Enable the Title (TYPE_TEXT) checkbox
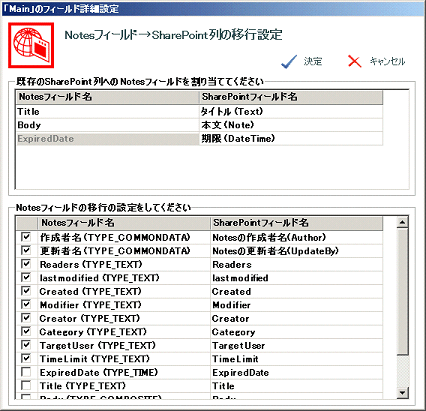The image size is (426, 411). point(26,385)
